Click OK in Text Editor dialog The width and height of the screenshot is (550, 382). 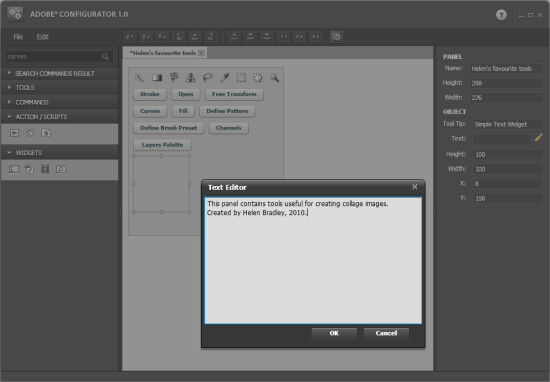click(334, 333)
